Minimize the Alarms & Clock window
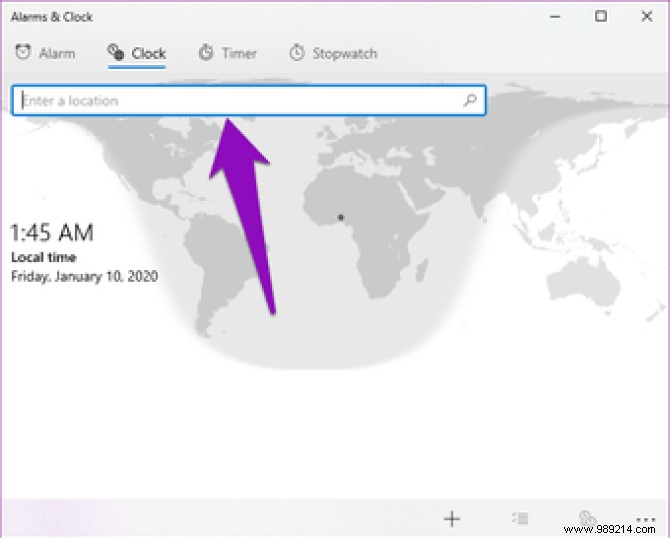Viewport: 670px width, 538px height. (x=555, y=17)
